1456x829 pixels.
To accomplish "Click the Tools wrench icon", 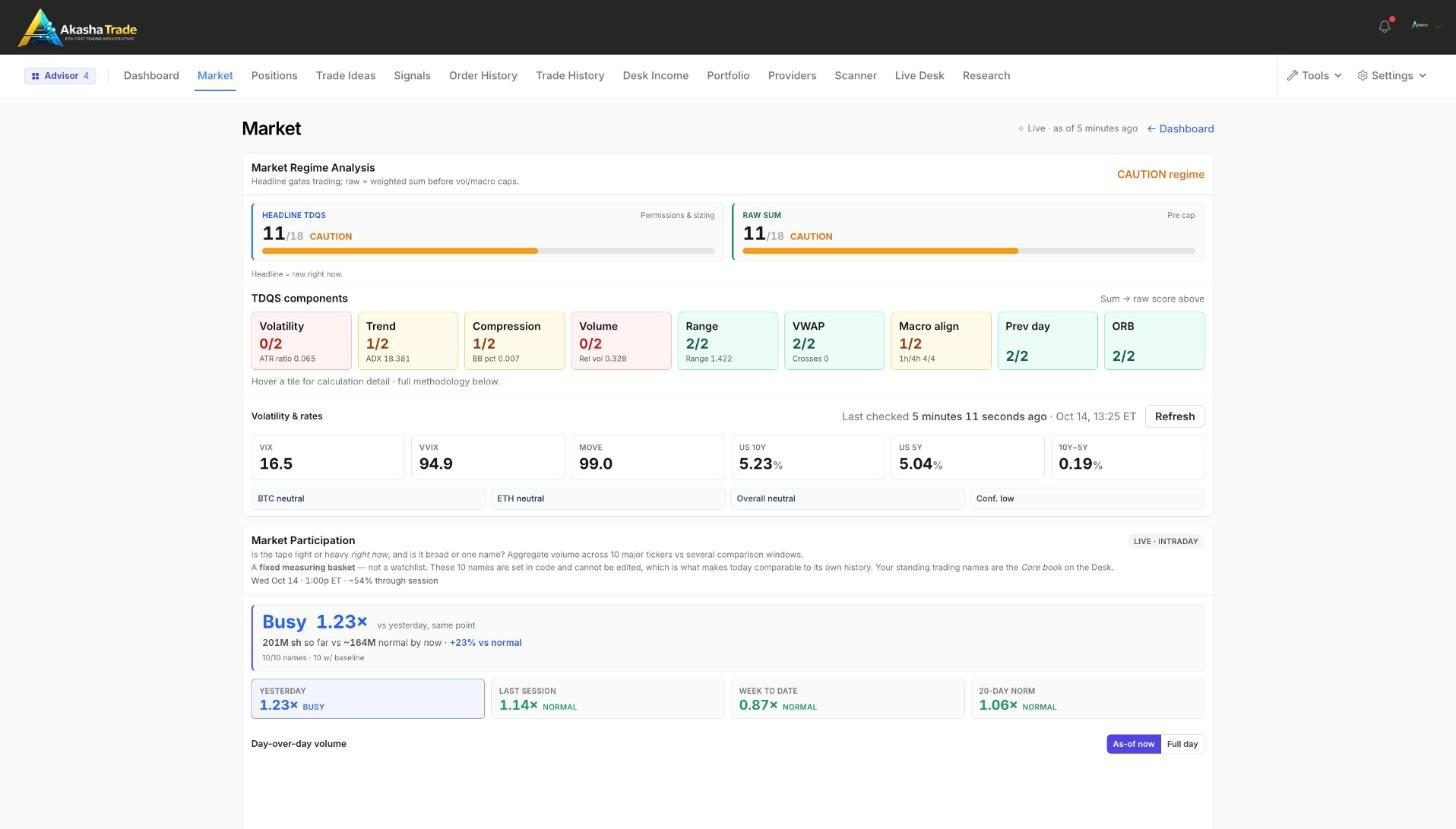I will [x=1292, y=76].
